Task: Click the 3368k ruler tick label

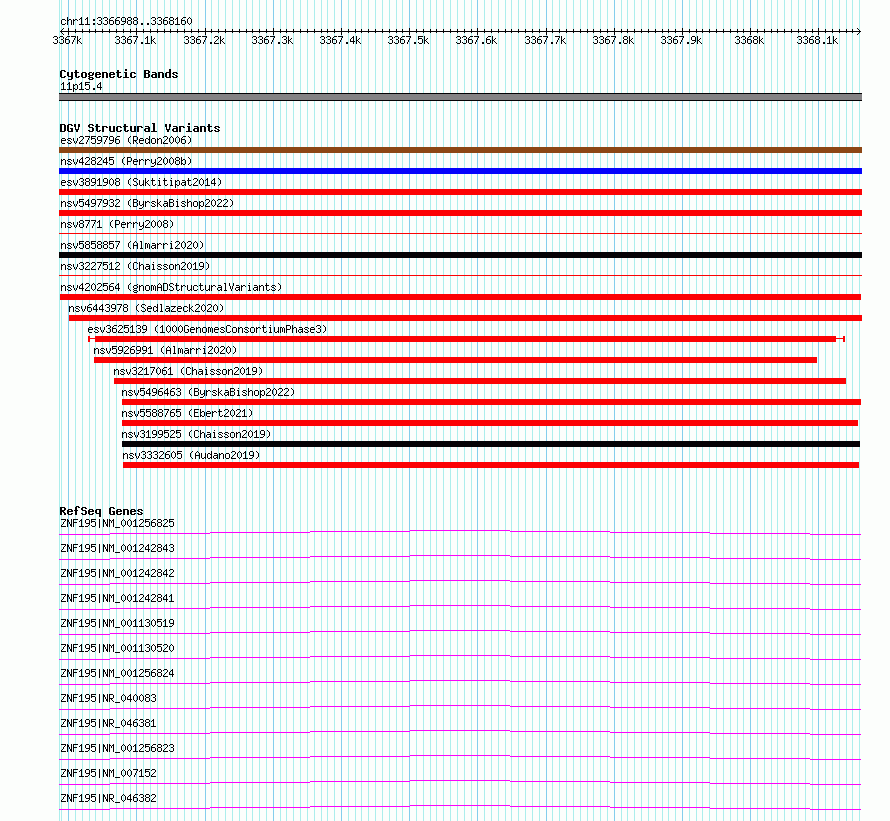Action: [x=749, y=40]
